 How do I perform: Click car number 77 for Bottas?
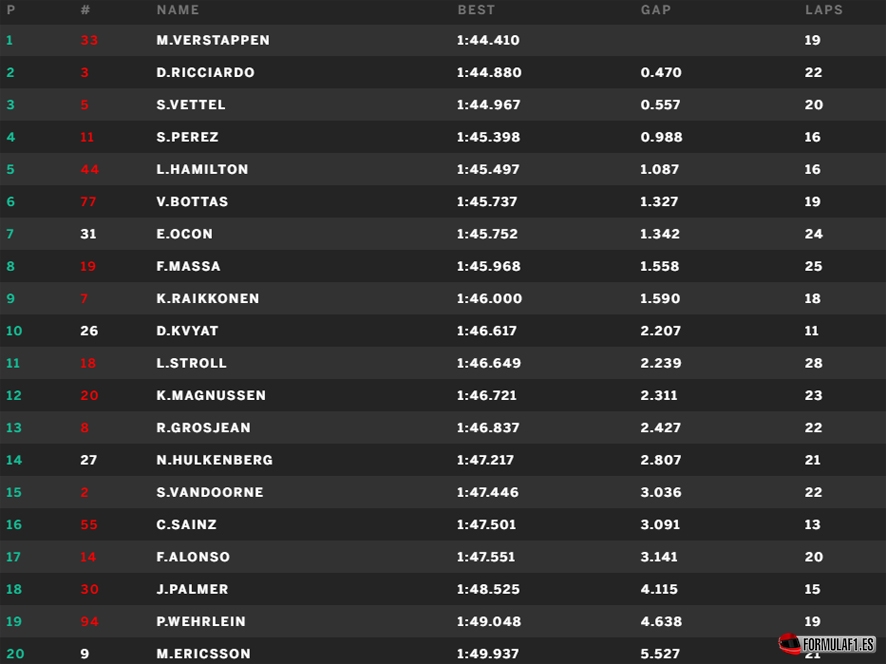click(x=88, y=202)
